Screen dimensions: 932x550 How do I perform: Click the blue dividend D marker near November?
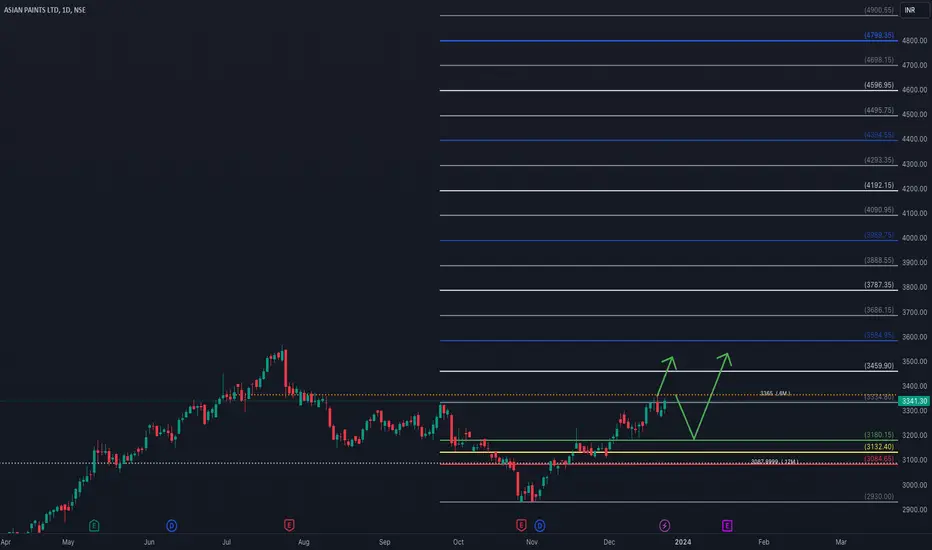point(540,526)
